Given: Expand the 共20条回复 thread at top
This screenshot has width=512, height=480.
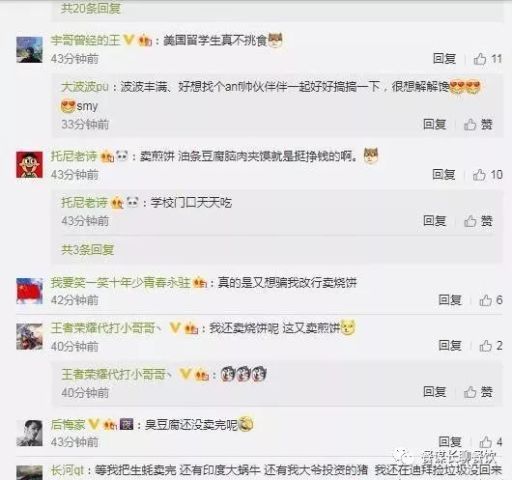Looking at the screenshot, I should tap(90, 8).
